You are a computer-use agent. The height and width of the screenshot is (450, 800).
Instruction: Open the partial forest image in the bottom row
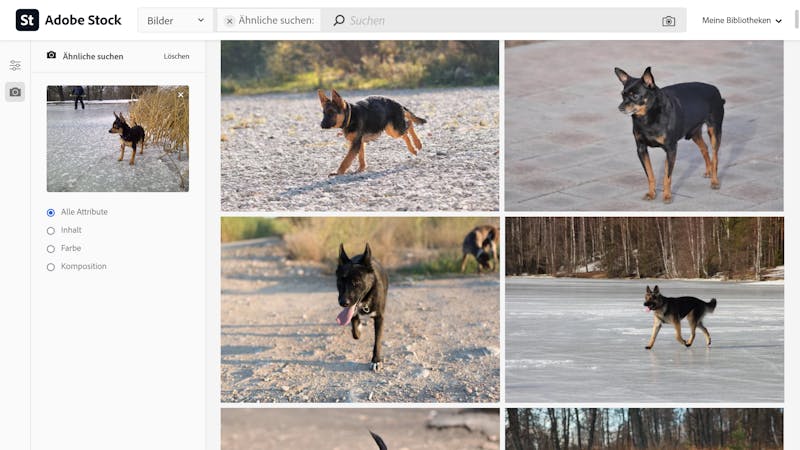tap(644, 429)
